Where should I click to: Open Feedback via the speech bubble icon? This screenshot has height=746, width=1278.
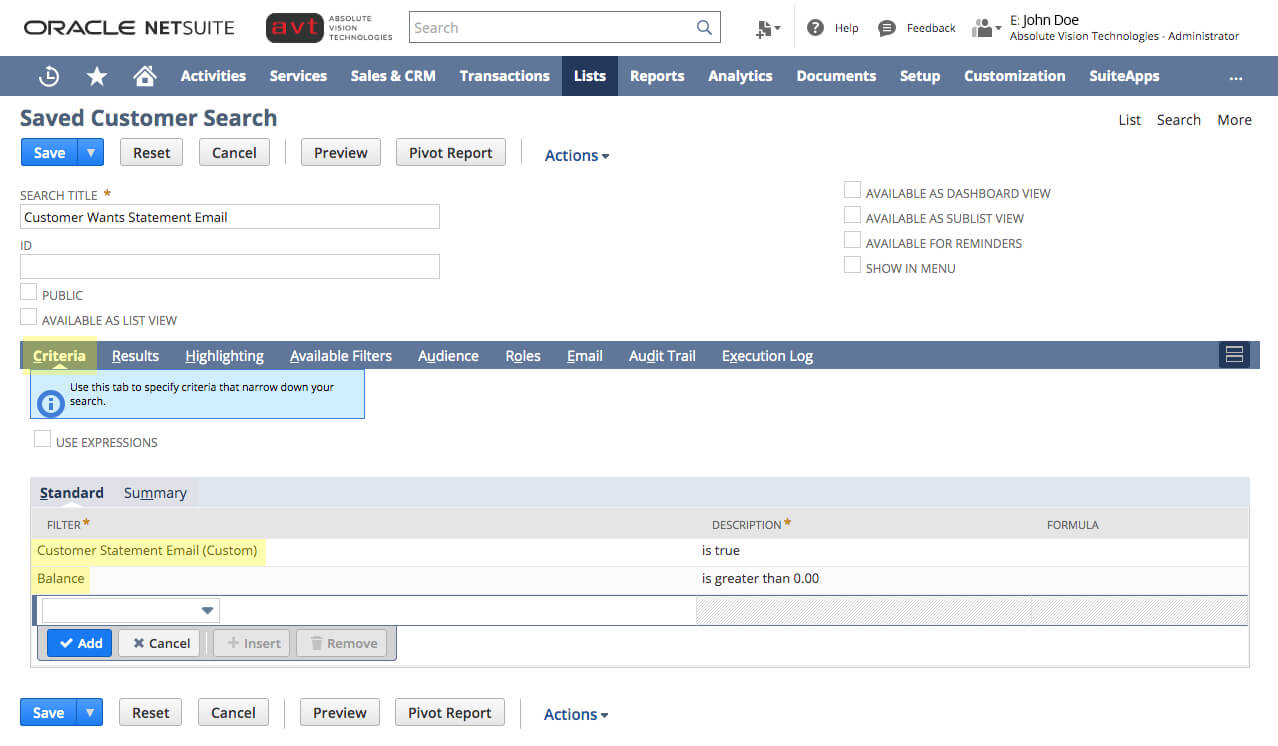[885, 27]
